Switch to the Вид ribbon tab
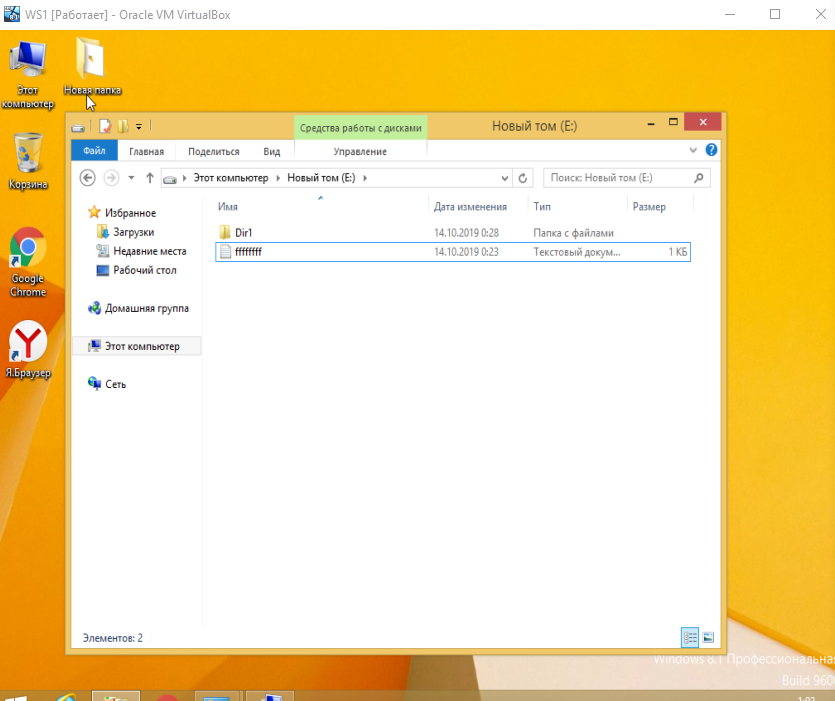This screenshot has height=701, width=835. point(271,151)
